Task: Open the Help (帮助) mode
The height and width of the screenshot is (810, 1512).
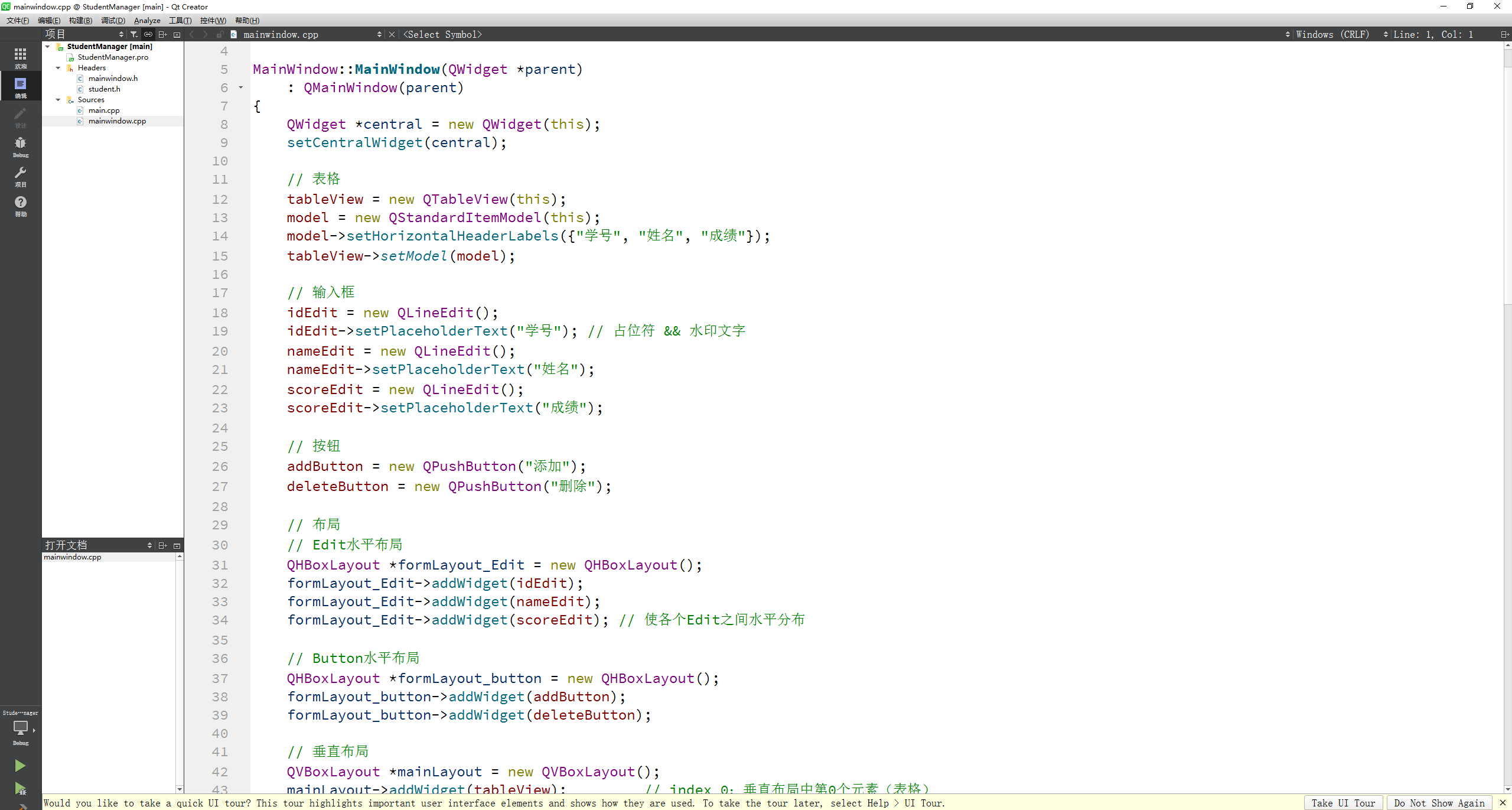Action: [x=21, y=206]
